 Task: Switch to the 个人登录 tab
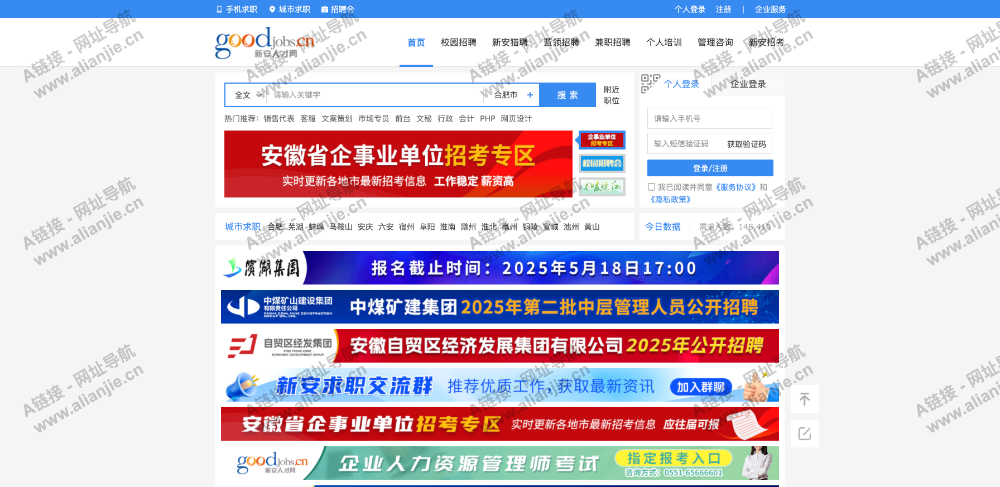click(681, 84)
